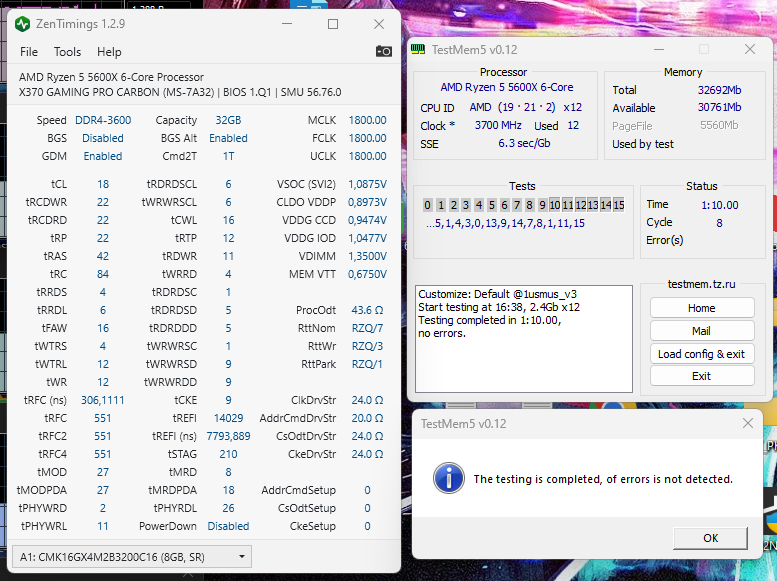
Task: Click the ProcOdt 43.6 Ω value
Action: pyautogui.click(x=367, y=310)
